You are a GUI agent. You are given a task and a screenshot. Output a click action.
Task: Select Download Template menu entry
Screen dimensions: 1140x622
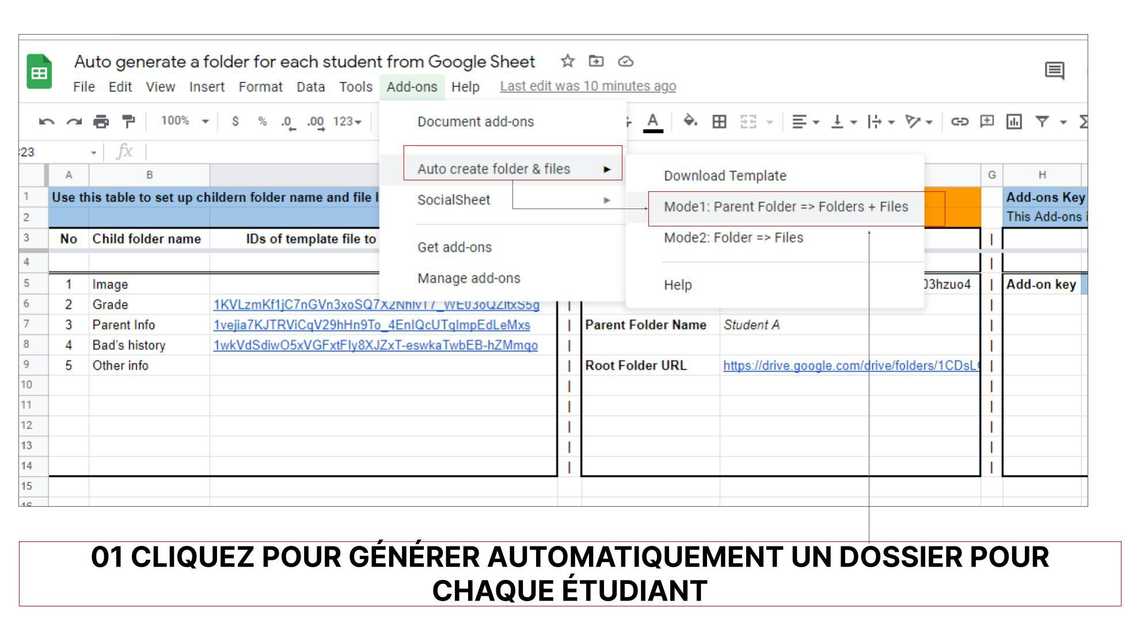pos(725,176)
